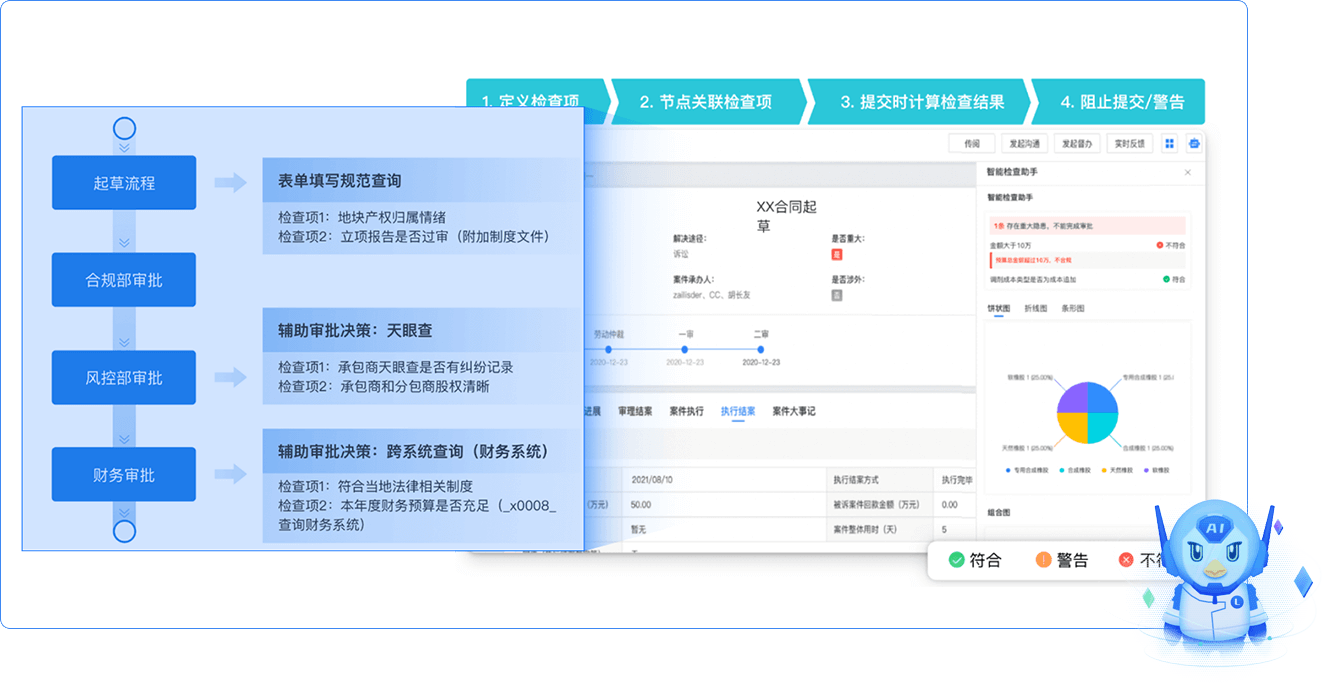Click the orange 警告 warning icon

pos(1043,560)
